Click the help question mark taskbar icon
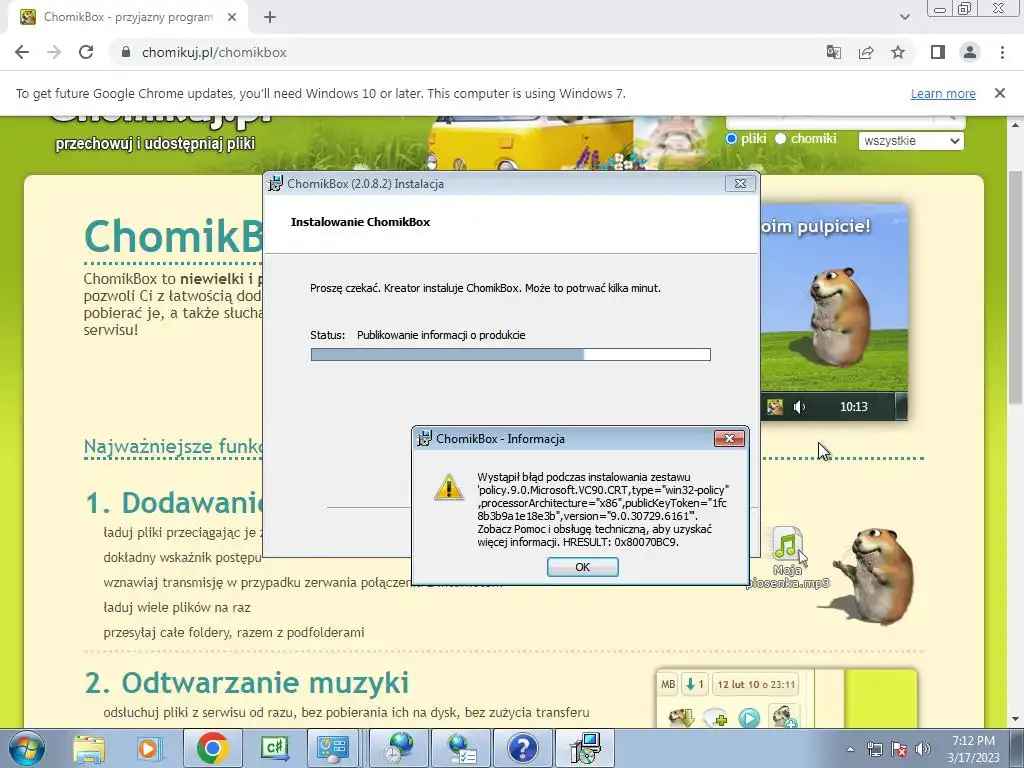The image size is (1024, 768). click(522, 748)
